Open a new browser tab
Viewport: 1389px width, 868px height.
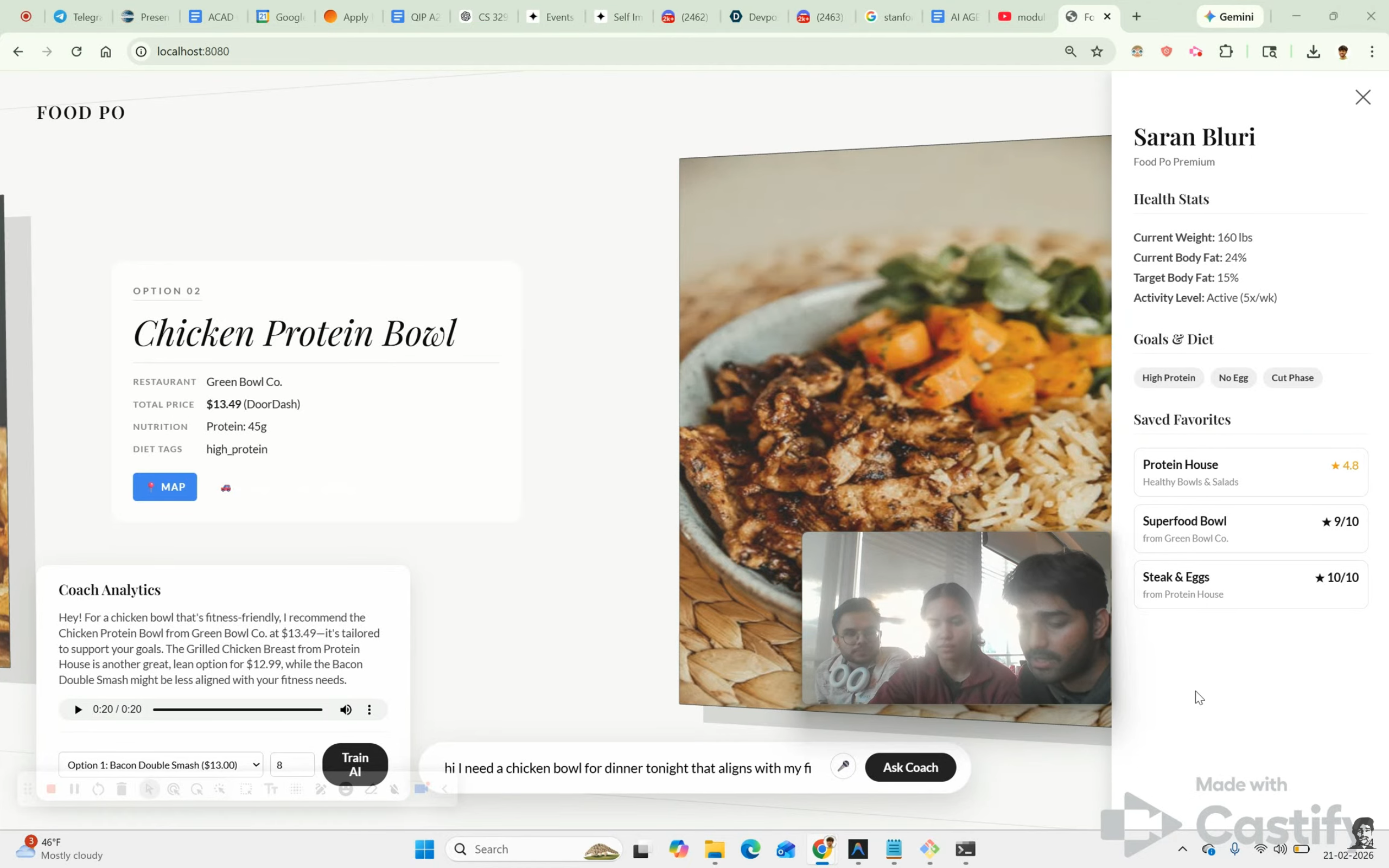tap(1137, 17)
